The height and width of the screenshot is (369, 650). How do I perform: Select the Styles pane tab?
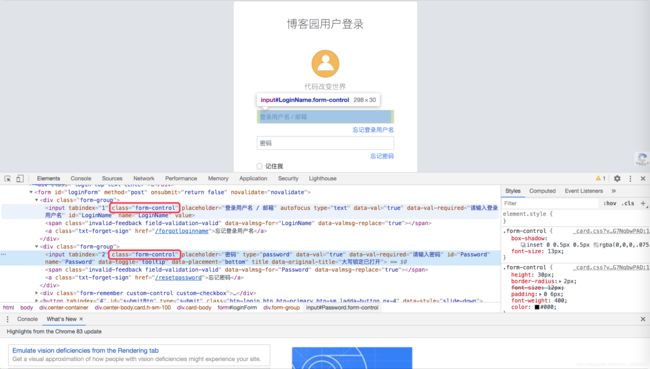point(513,191)
